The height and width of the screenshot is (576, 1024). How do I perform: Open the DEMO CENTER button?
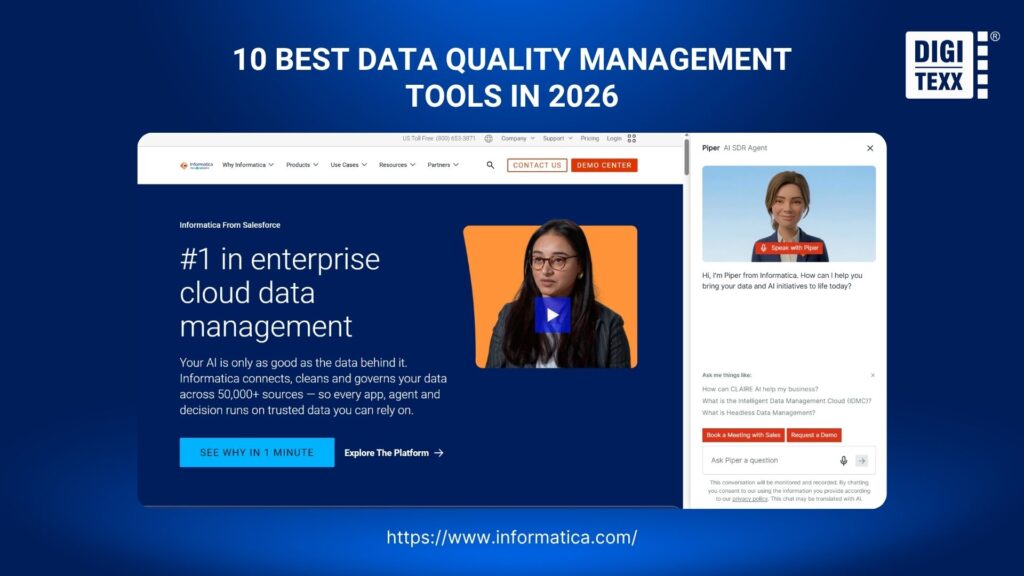[x=604, y=165]
